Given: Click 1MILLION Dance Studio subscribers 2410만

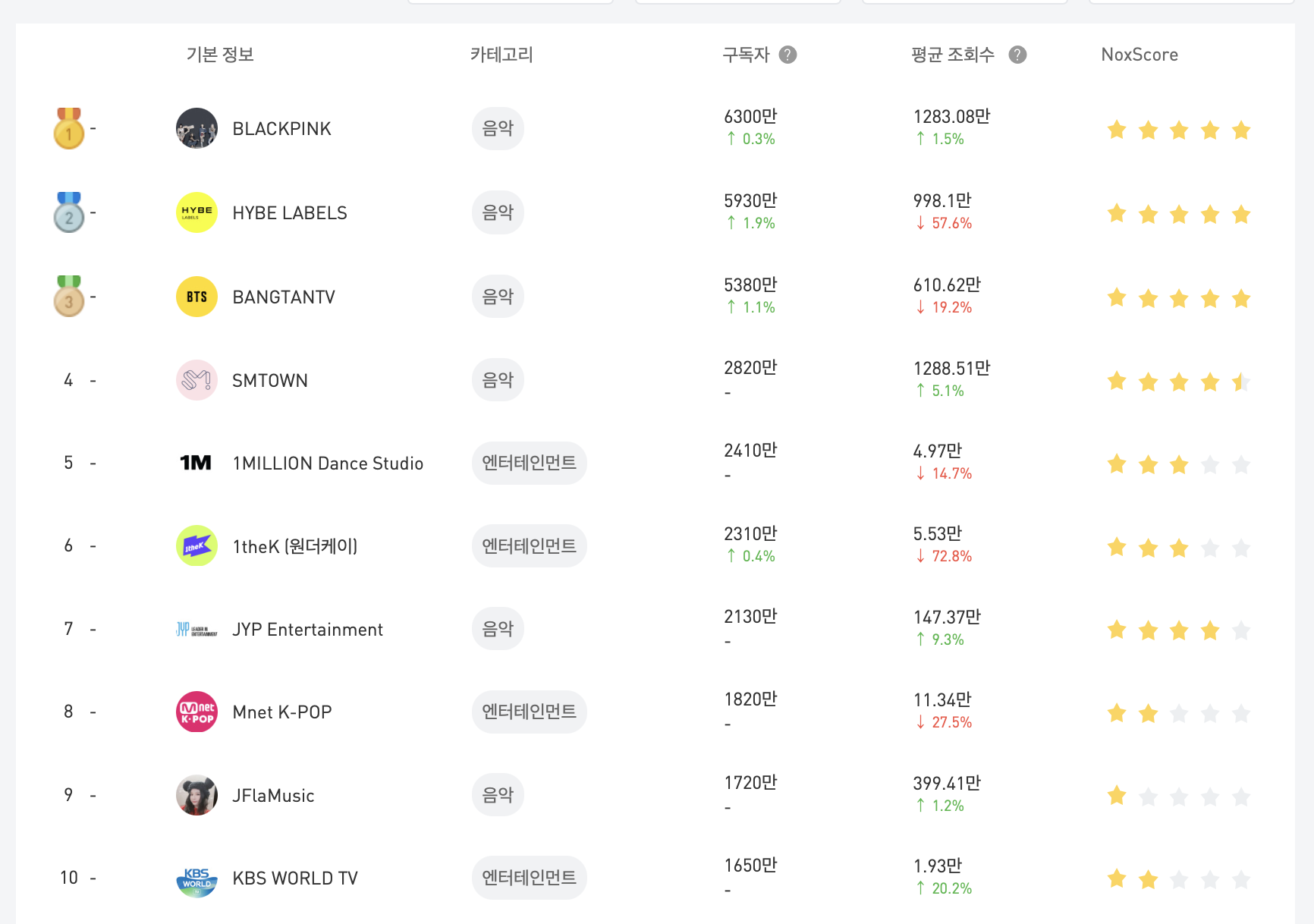Looking at the screenshot, I should click(750, 450).
